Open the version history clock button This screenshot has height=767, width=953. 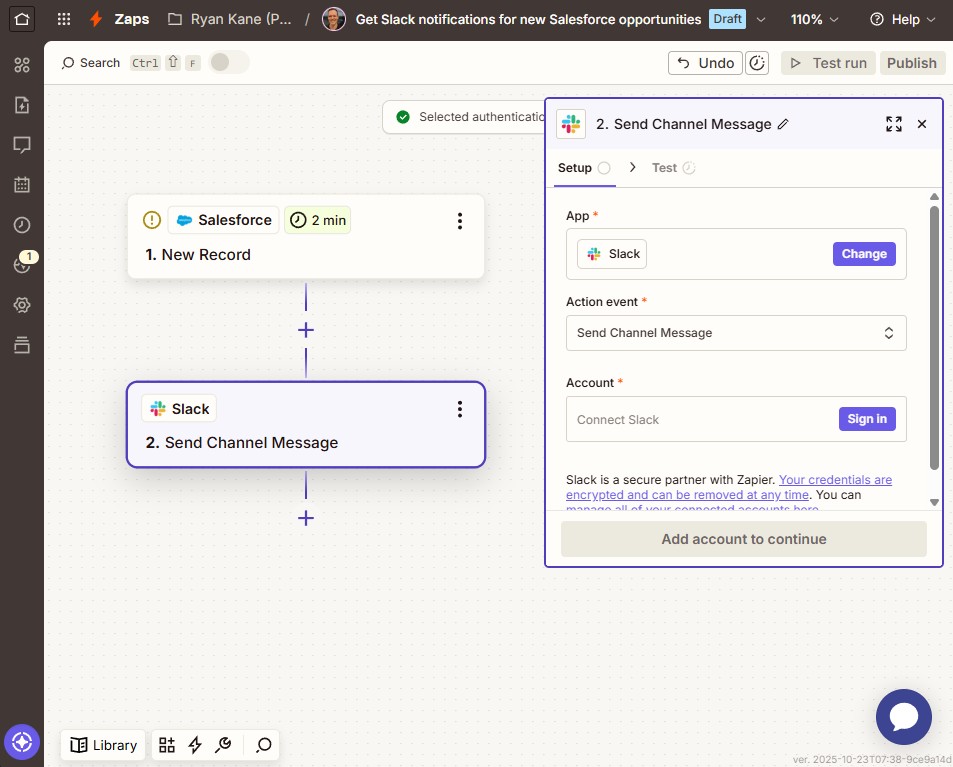[757, 63]
